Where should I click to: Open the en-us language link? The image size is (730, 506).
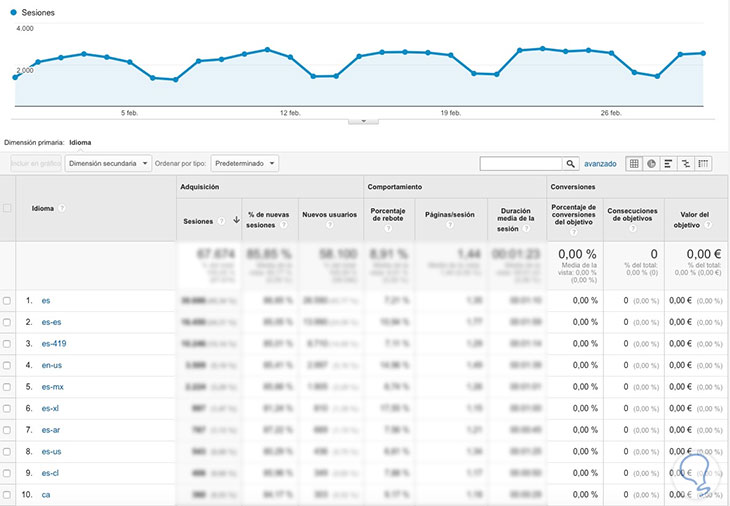point(52,365)
